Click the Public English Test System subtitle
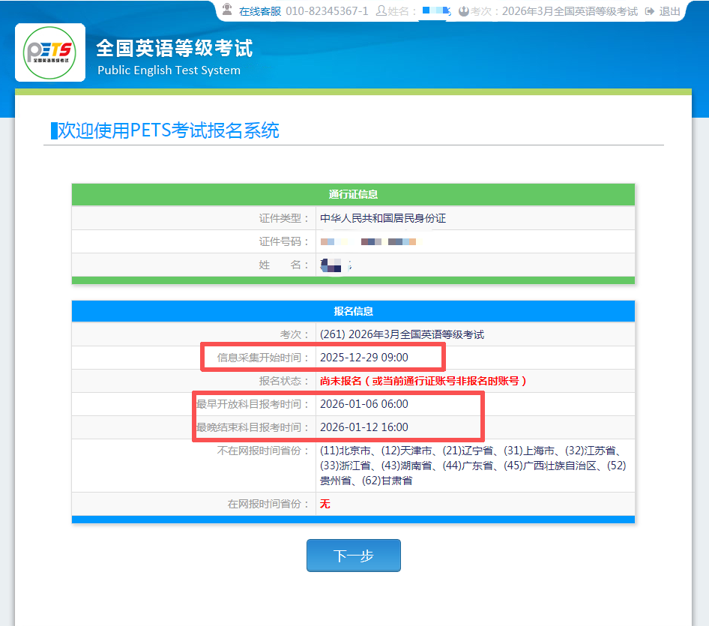The width and height of the screenshot is (709, 626). (168, 70)
